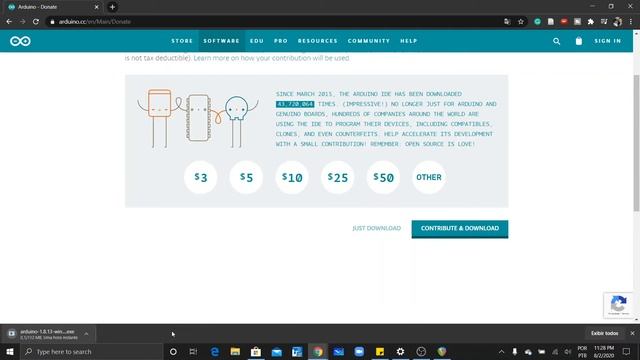Viewport: 640px width, 360px height.
Task: Go back to the previous page
Action: click(x=9, y=22)
